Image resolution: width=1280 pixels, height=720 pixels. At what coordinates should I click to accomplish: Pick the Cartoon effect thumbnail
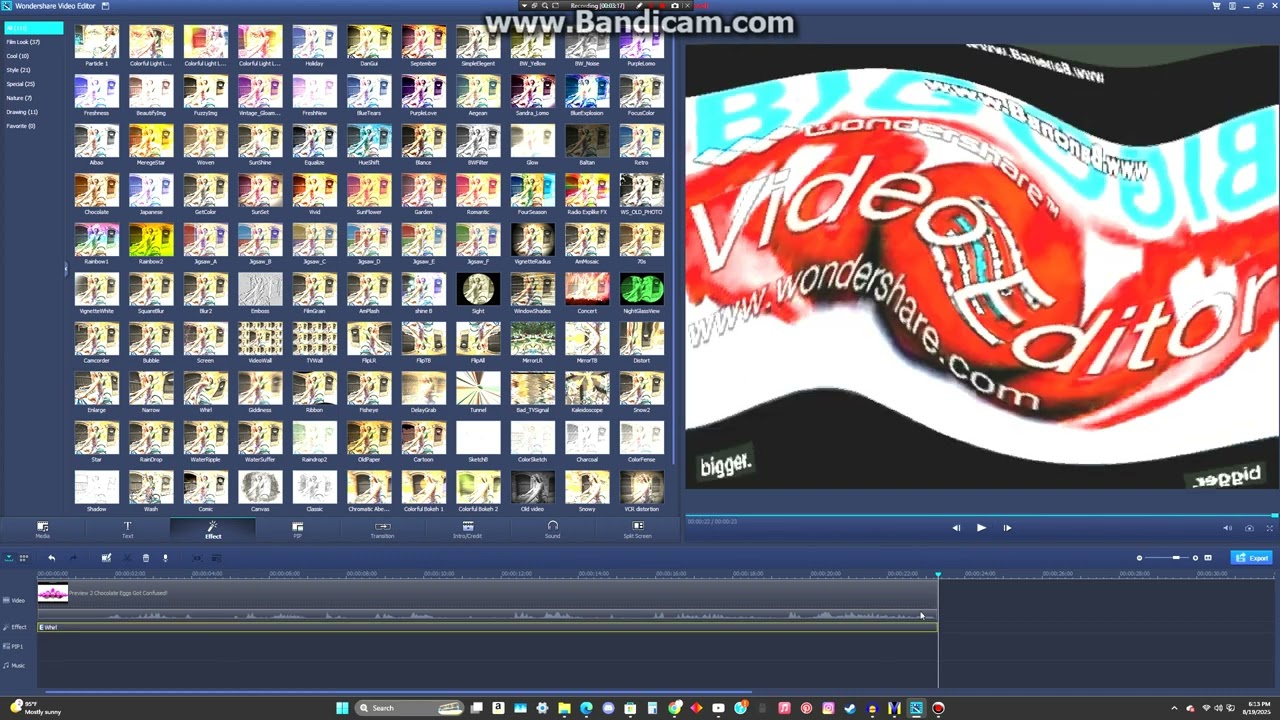423,438
